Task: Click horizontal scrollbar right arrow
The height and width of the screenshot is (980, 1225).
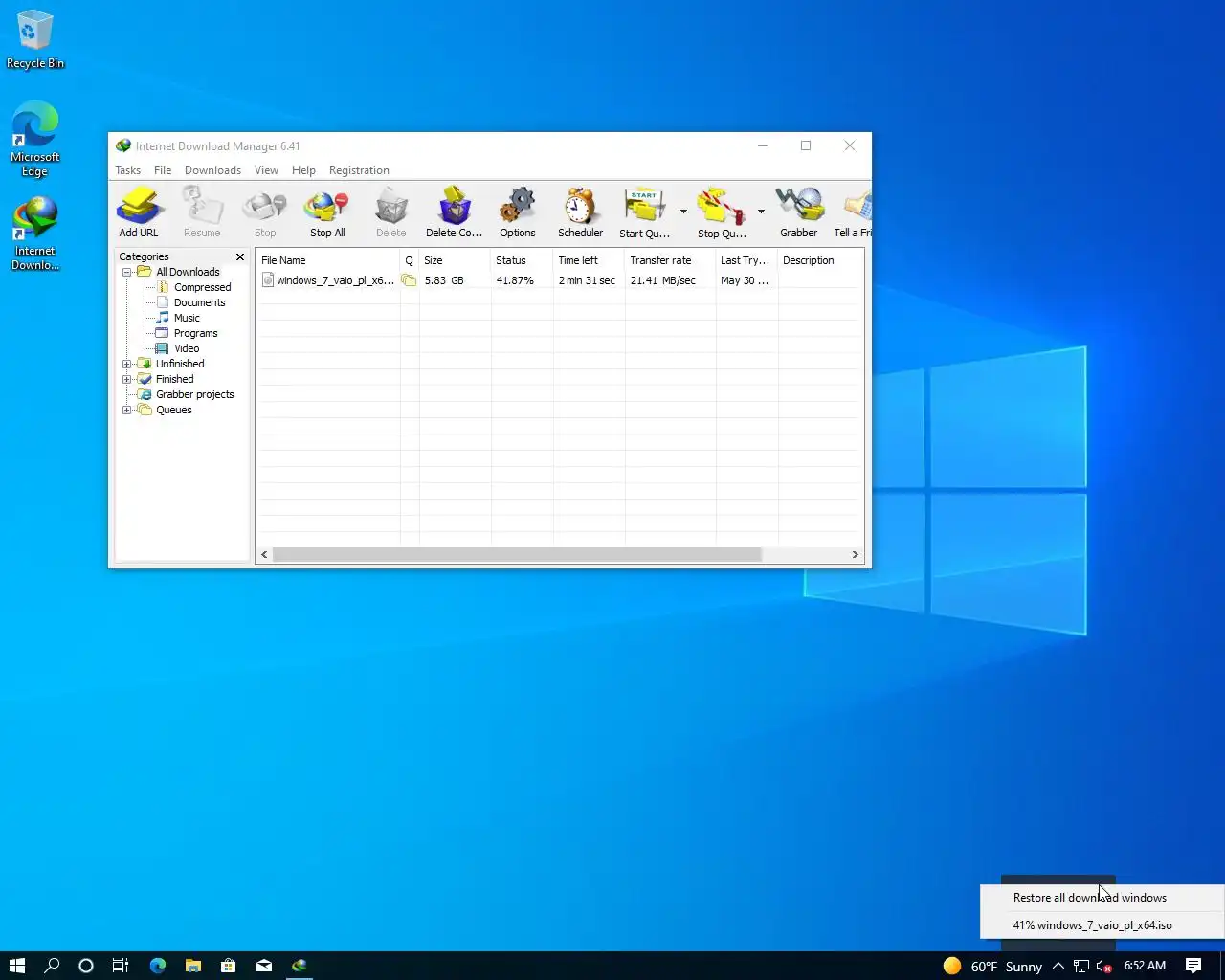Action: tap(855, 554)
